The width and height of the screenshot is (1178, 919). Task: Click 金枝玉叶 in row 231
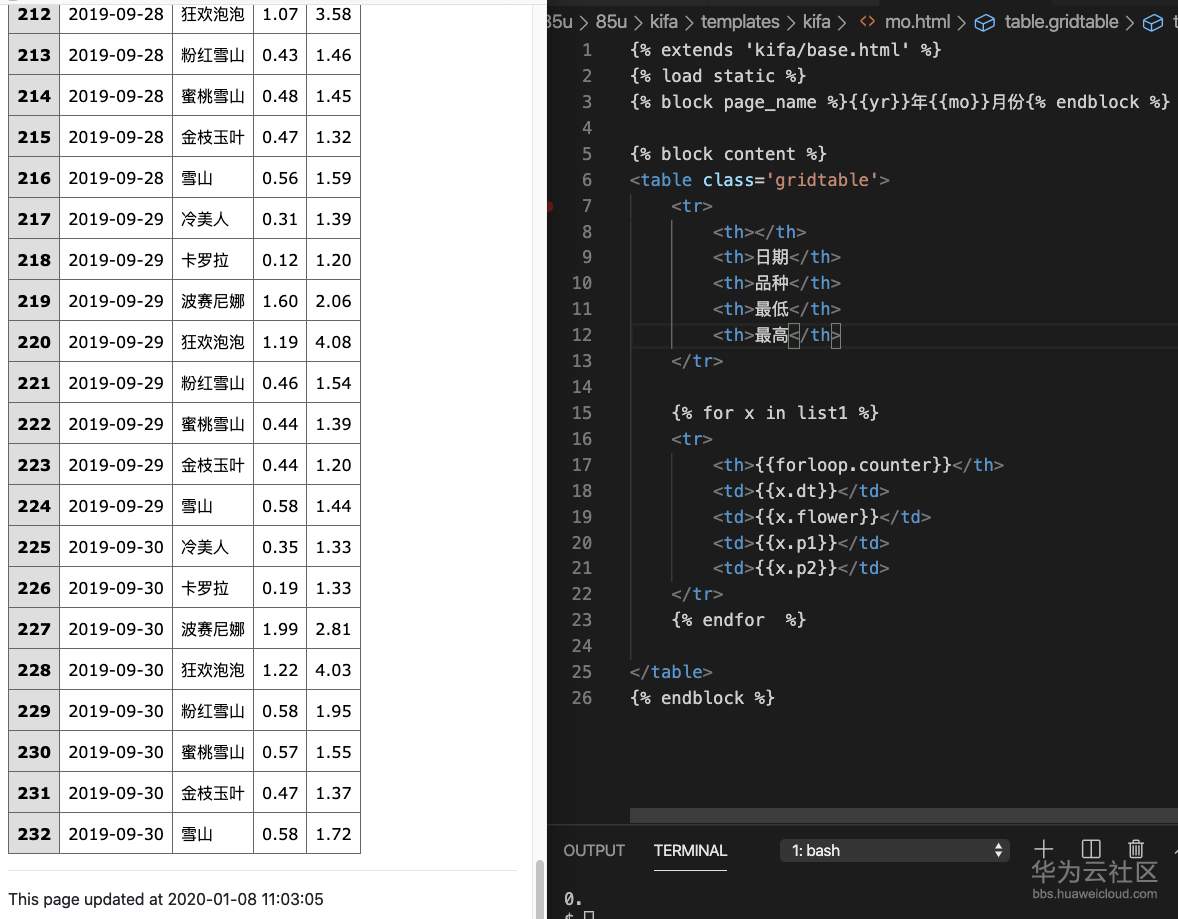click(x=213, y=793)
